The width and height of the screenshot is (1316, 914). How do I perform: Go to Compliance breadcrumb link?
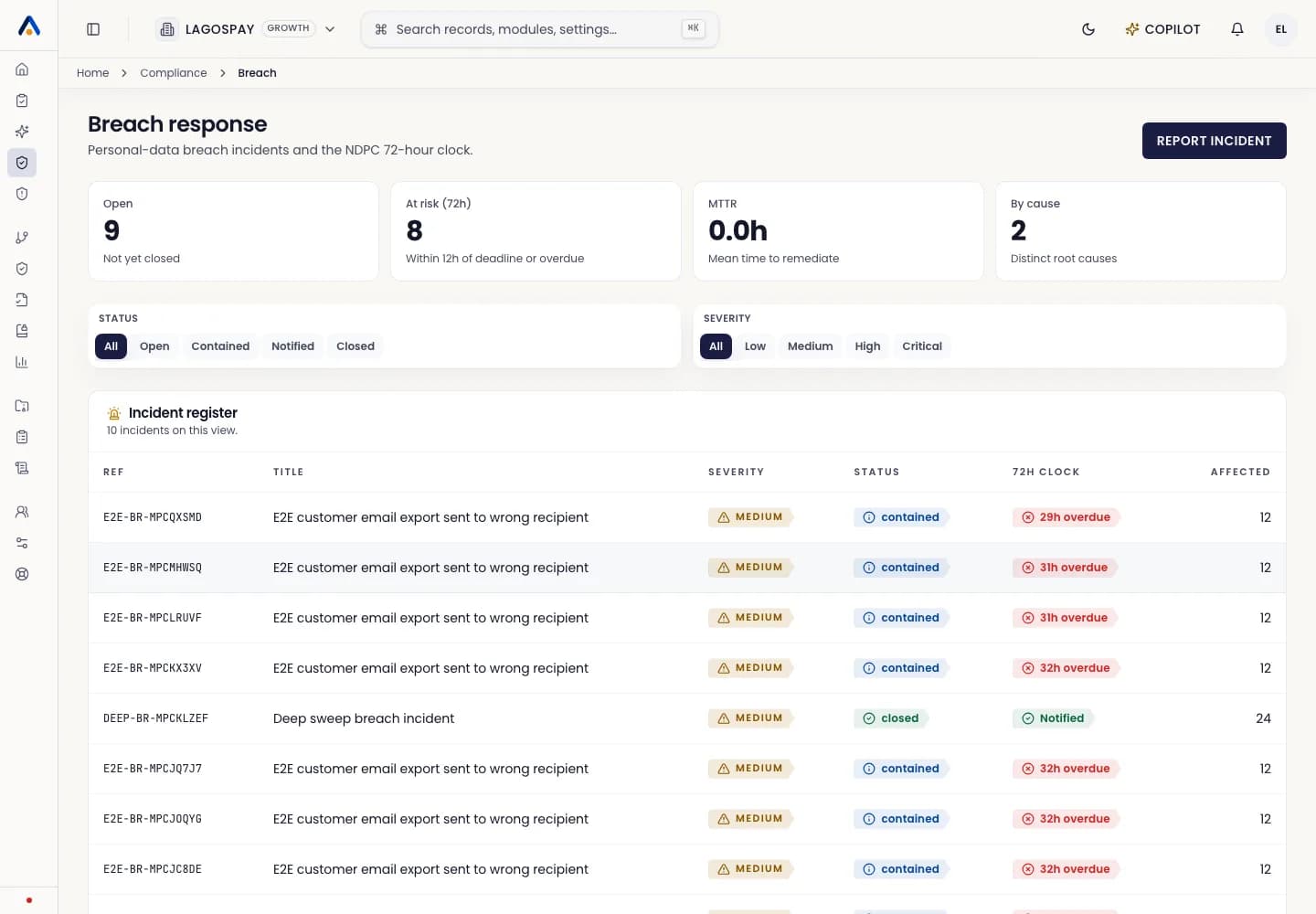(x=174, y=73)
